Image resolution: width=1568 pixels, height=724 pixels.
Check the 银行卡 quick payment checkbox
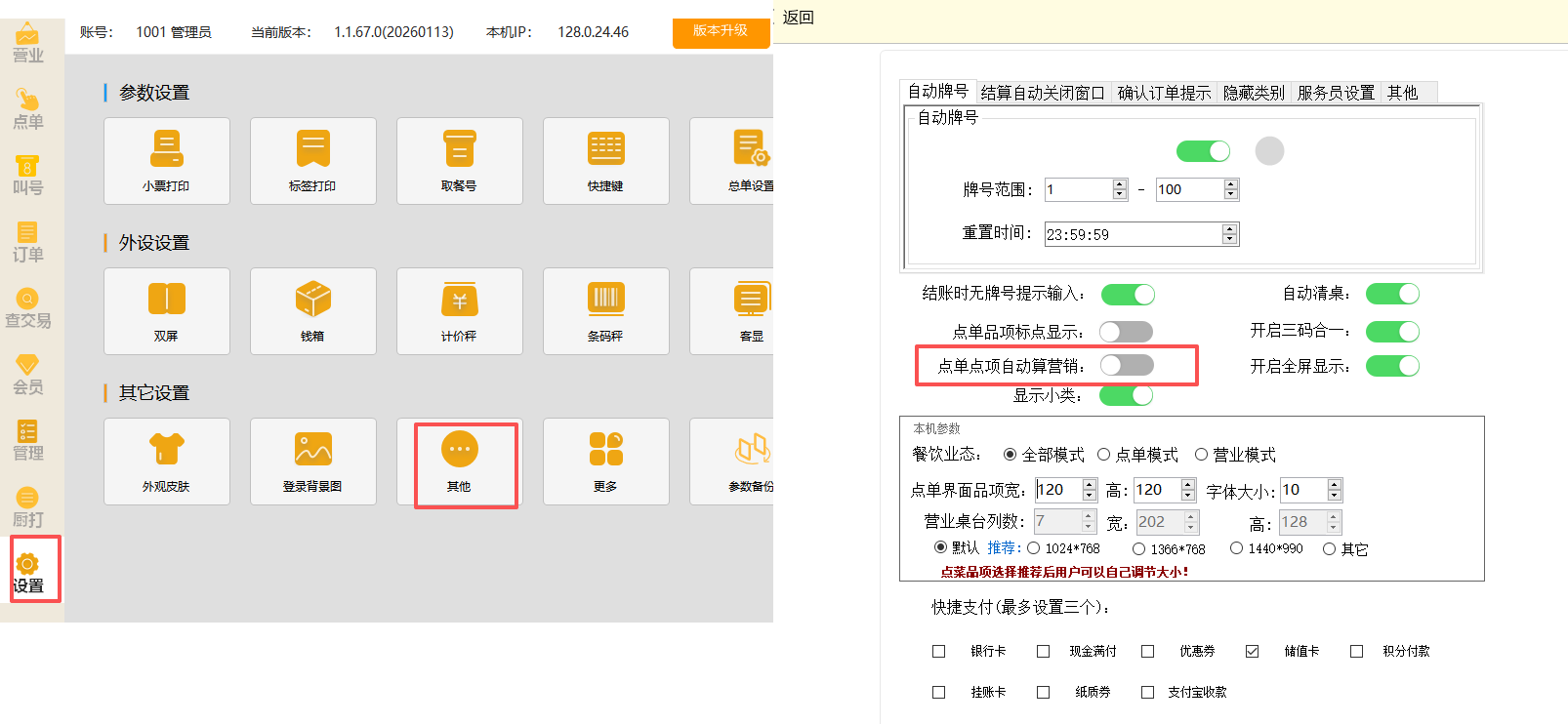coord(939,651)
